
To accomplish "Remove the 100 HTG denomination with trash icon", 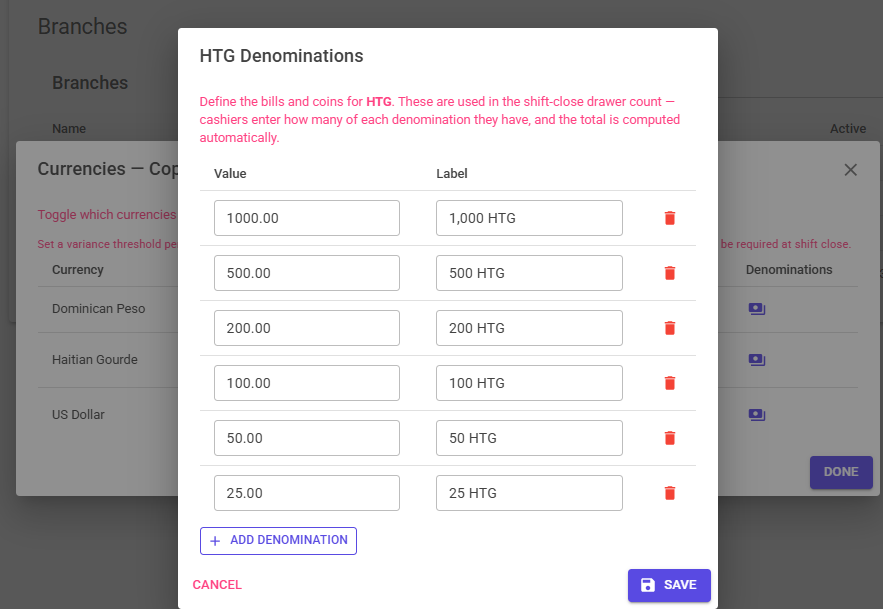I will pos(670,383).
